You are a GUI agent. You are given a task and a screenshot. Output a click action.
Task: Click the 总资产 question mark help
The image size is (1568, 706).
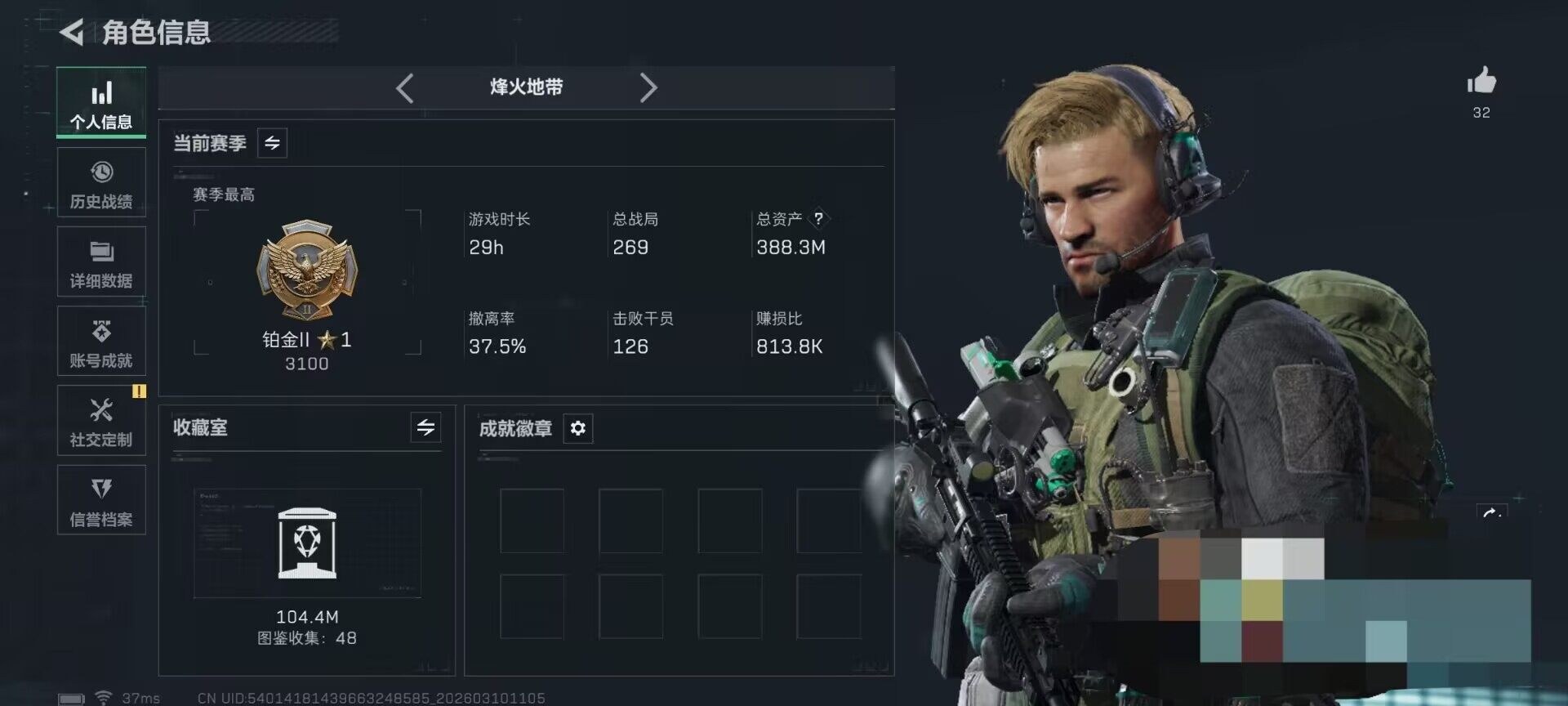click(818, 218)
